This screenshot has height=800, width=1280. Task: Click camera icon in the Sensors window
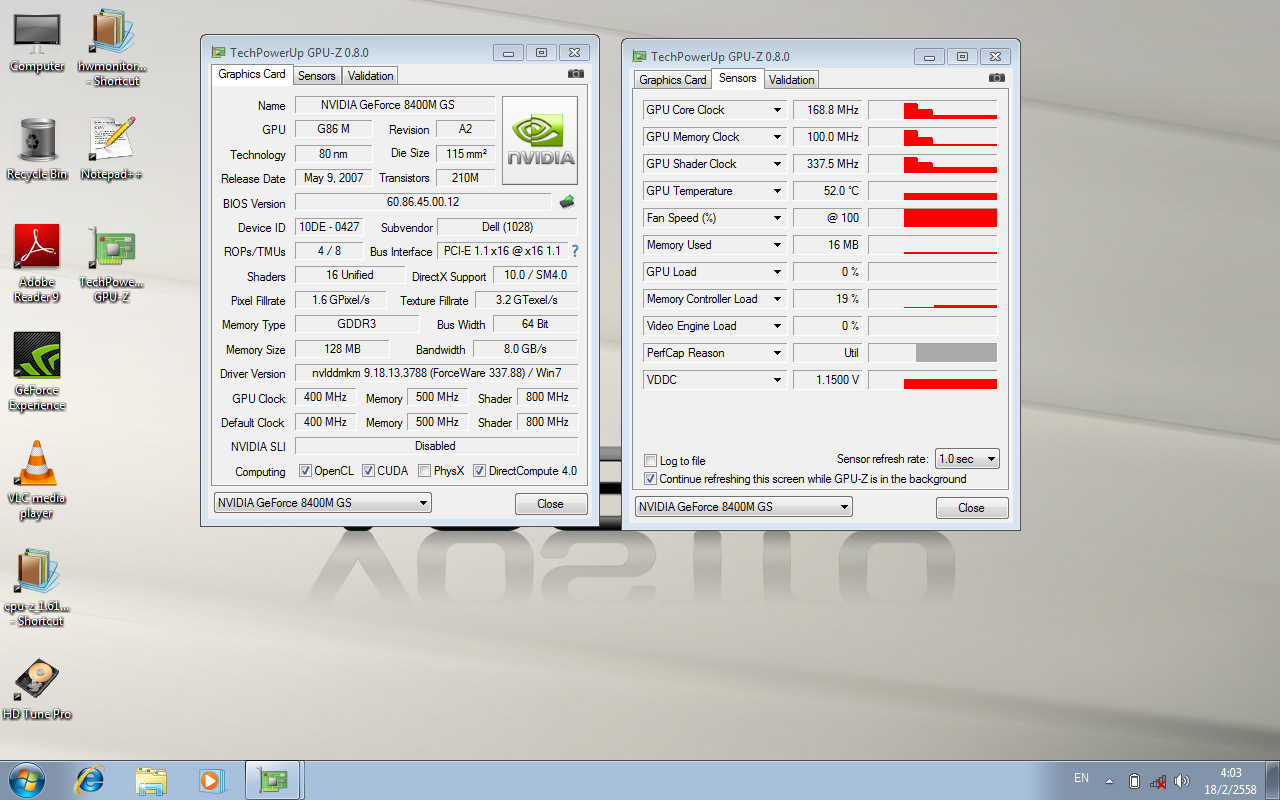[997, 78]
